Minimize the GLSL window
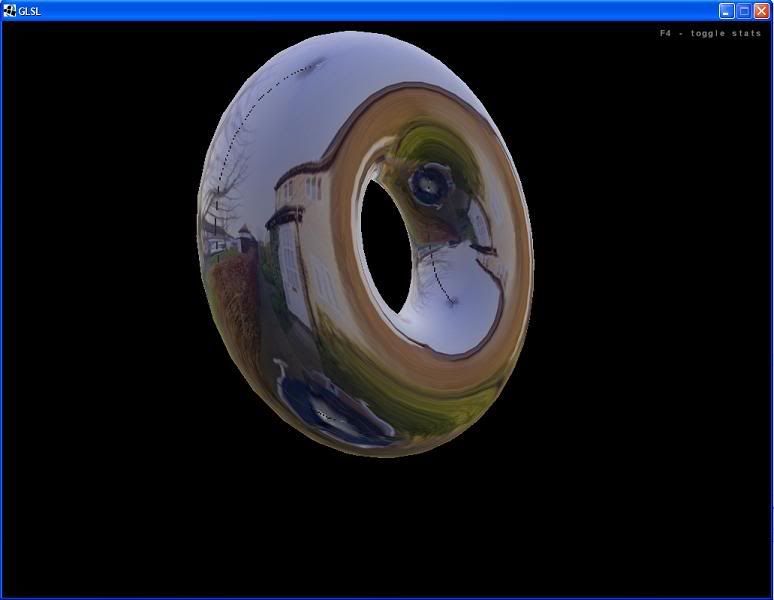The width and height of the screenshot is (774, 600). point(726,11)
